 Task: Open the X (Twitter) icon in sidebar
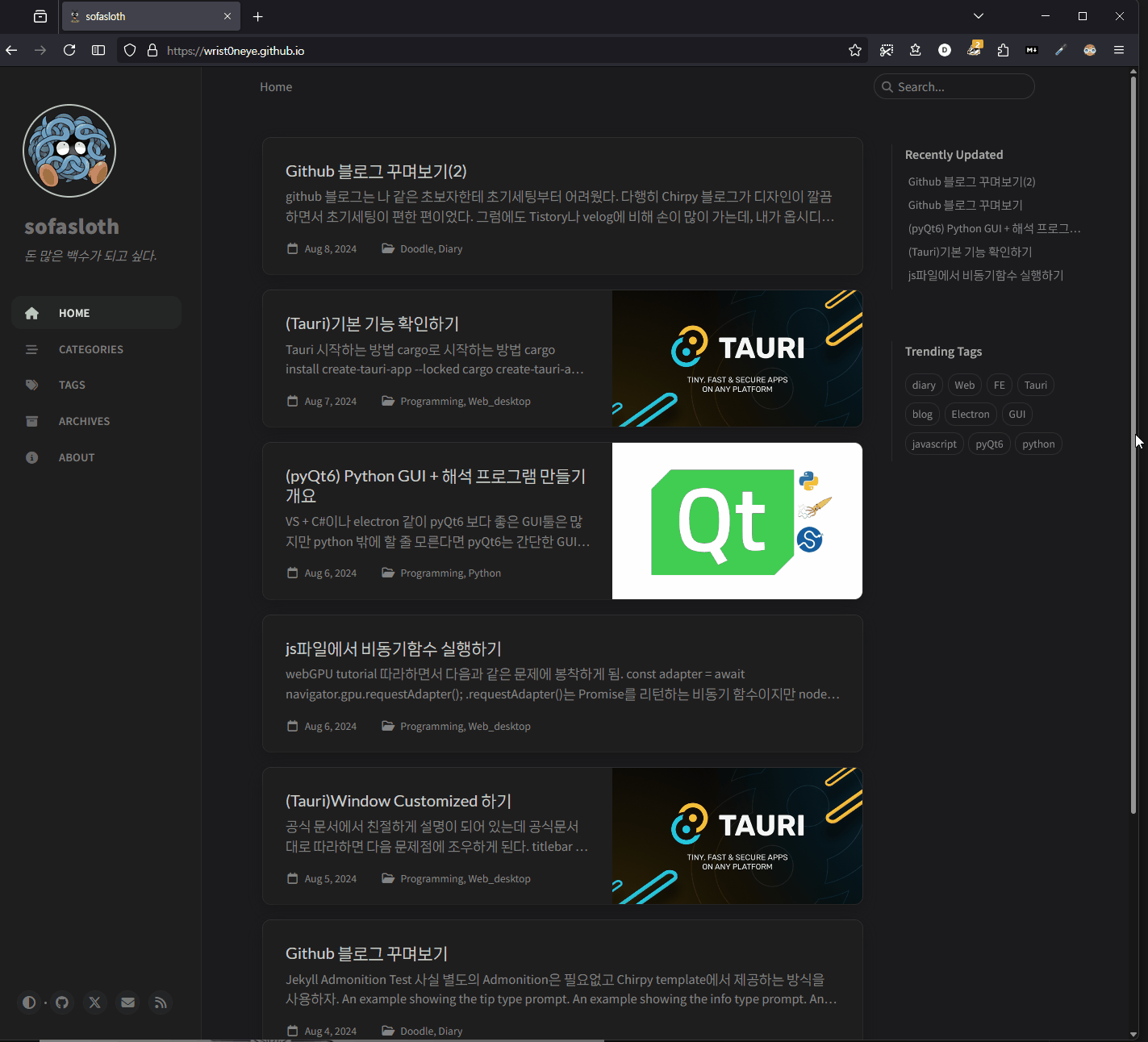[x=95, y=1002]
